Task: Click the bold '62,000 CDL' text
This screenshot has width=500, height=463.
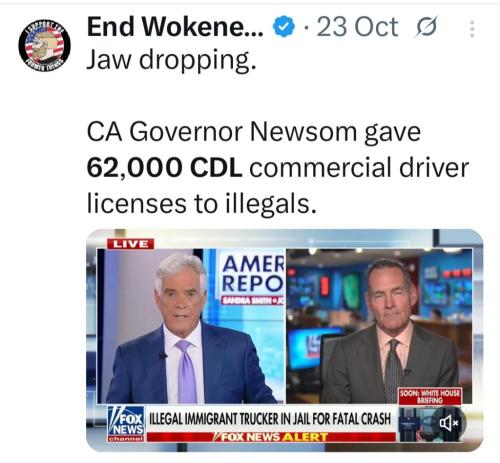Action: point(164,167)
